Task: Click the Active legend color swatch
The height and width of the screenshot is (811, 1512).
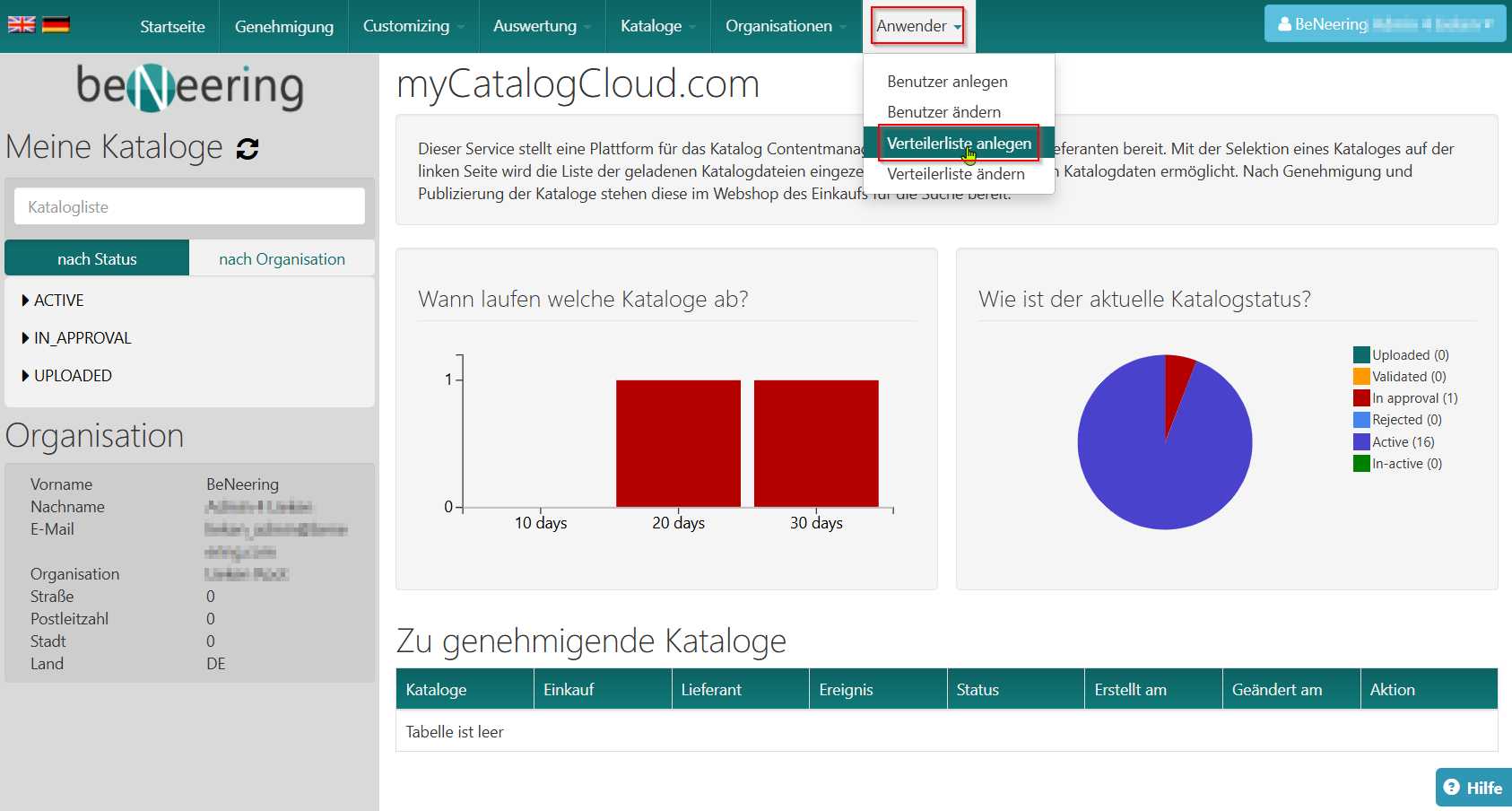Action: (x=1361, y=442)
